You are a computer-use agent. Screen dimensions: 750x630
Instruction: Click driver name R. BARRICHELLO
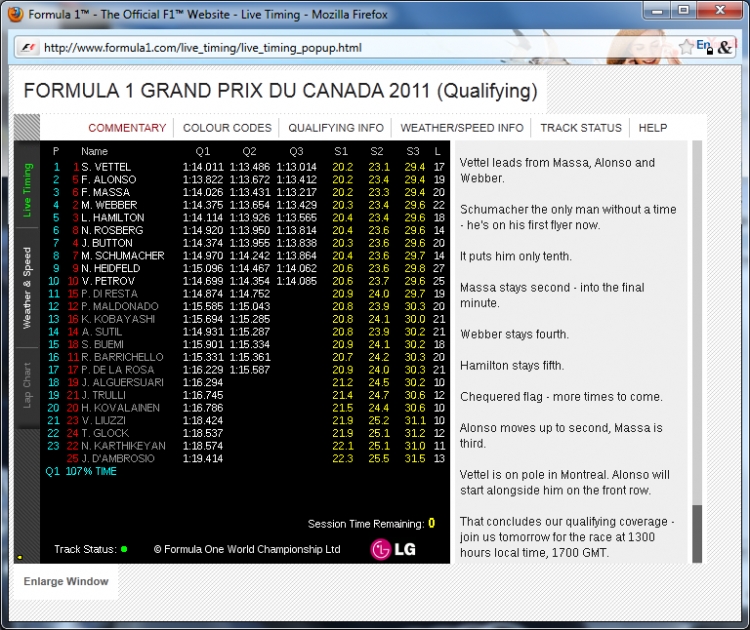[122, 357]
